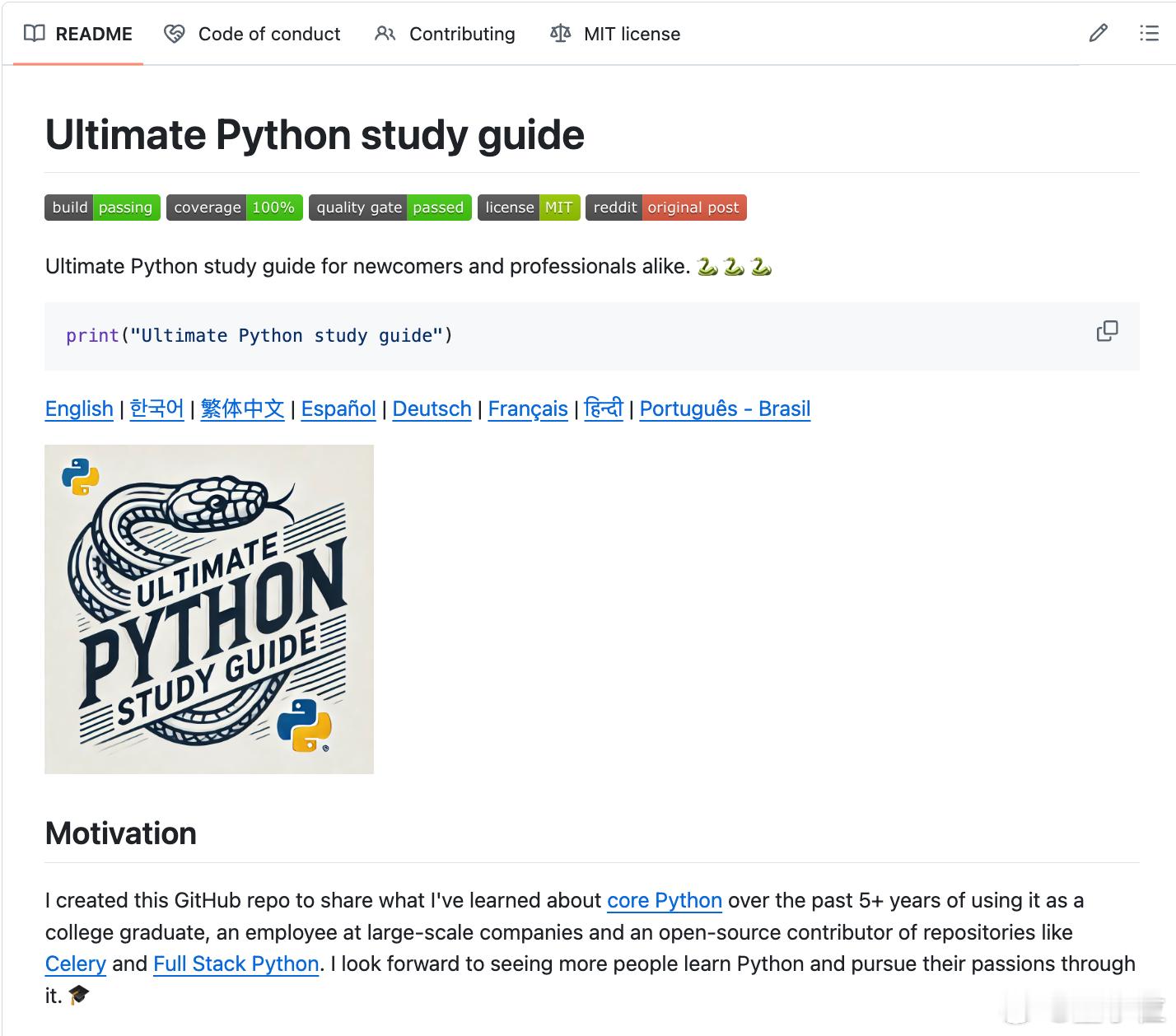Follow the core Python link
Image resolution: width=1176 pixels, height=1036 pixels.
point(665,900)
